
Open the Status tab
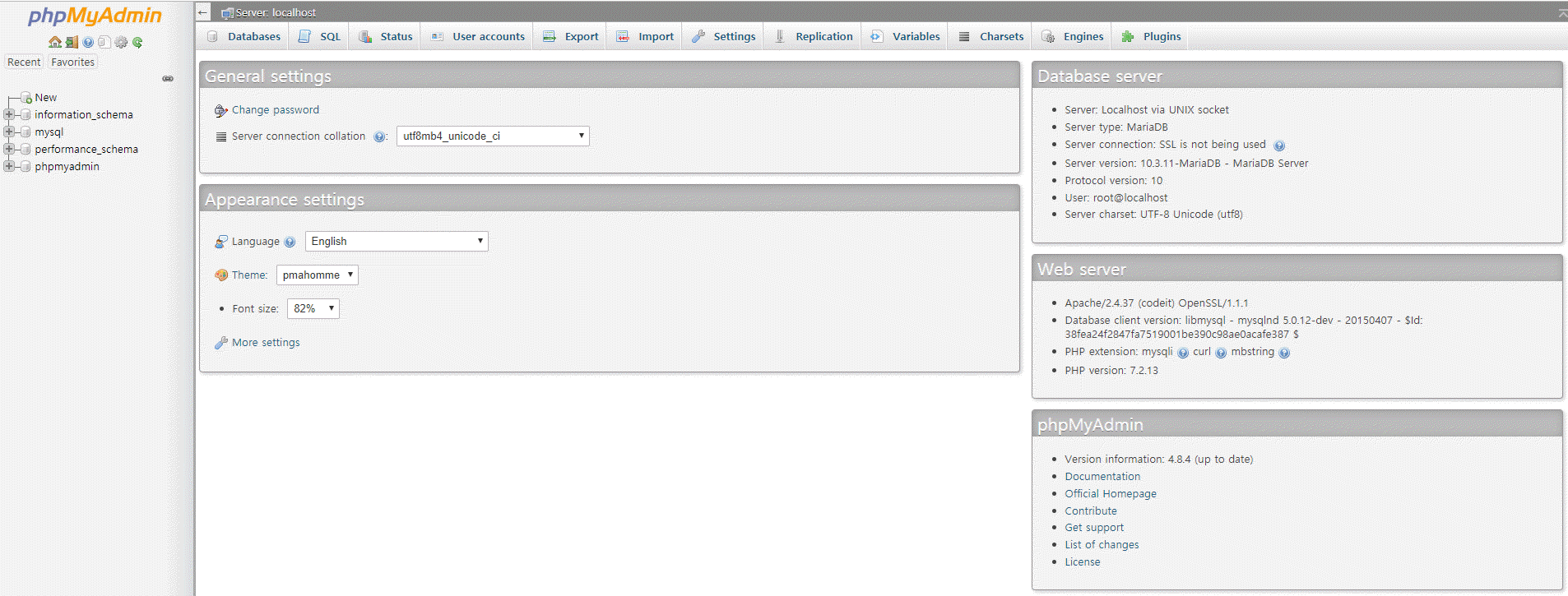point(386,37)
